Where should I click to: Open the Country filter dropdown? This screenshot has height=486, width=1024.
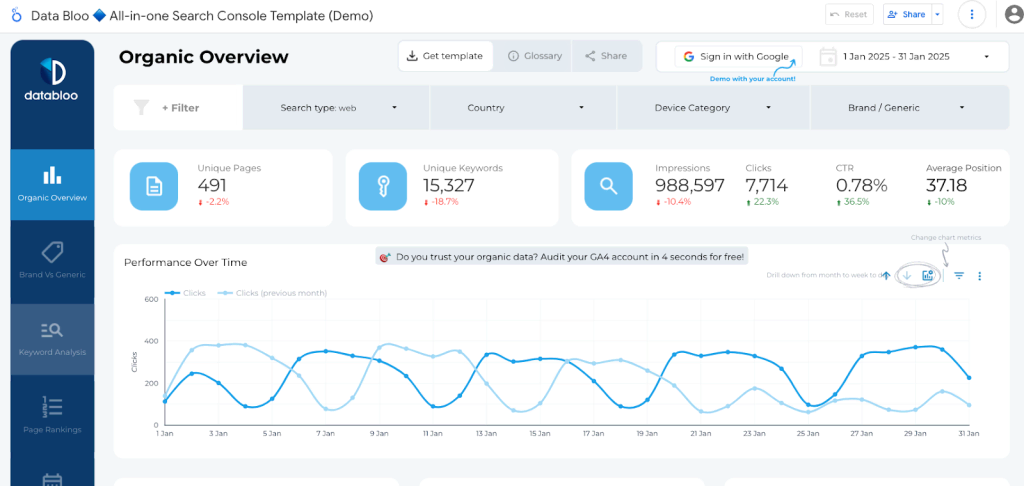click(525, 108)
